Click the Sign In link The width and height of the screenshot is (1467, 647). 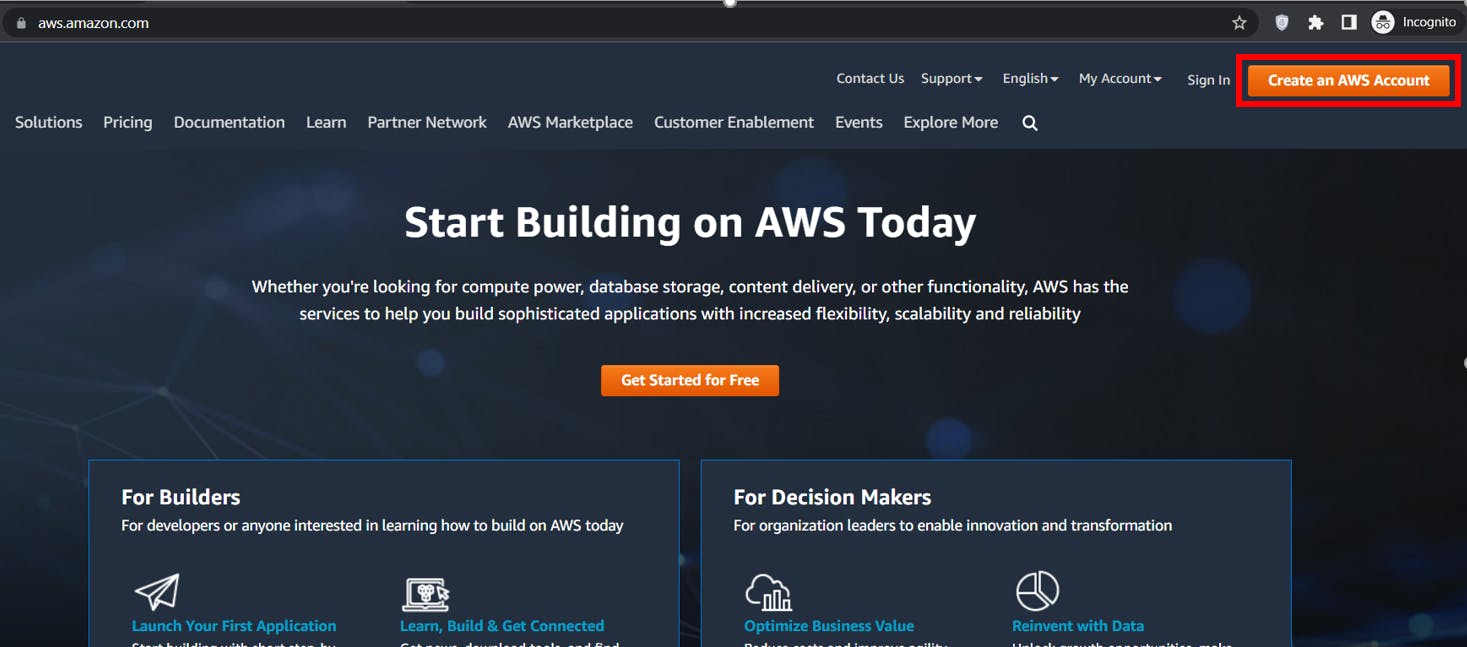[1208, 80]
